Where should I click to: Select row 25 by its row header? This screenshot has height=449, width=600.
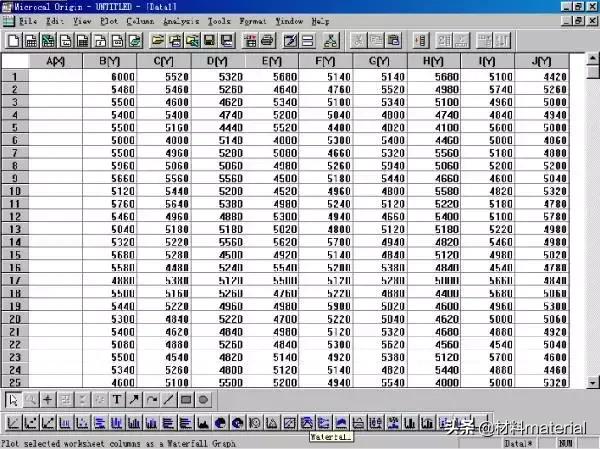(15, 382)
